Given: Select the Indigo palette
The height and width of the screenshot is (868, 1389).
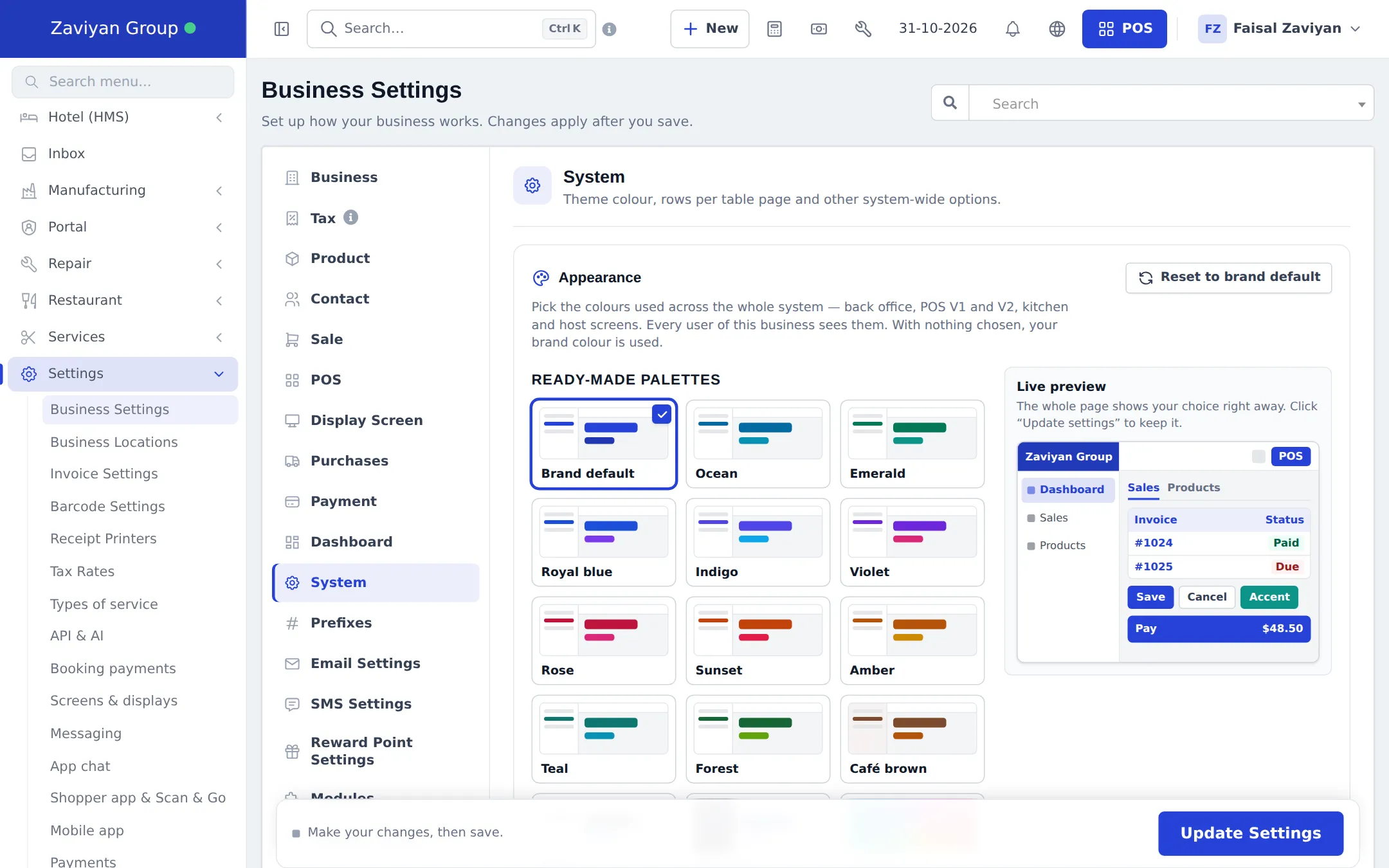Looking at the screenshot, I should click(758, 542).
